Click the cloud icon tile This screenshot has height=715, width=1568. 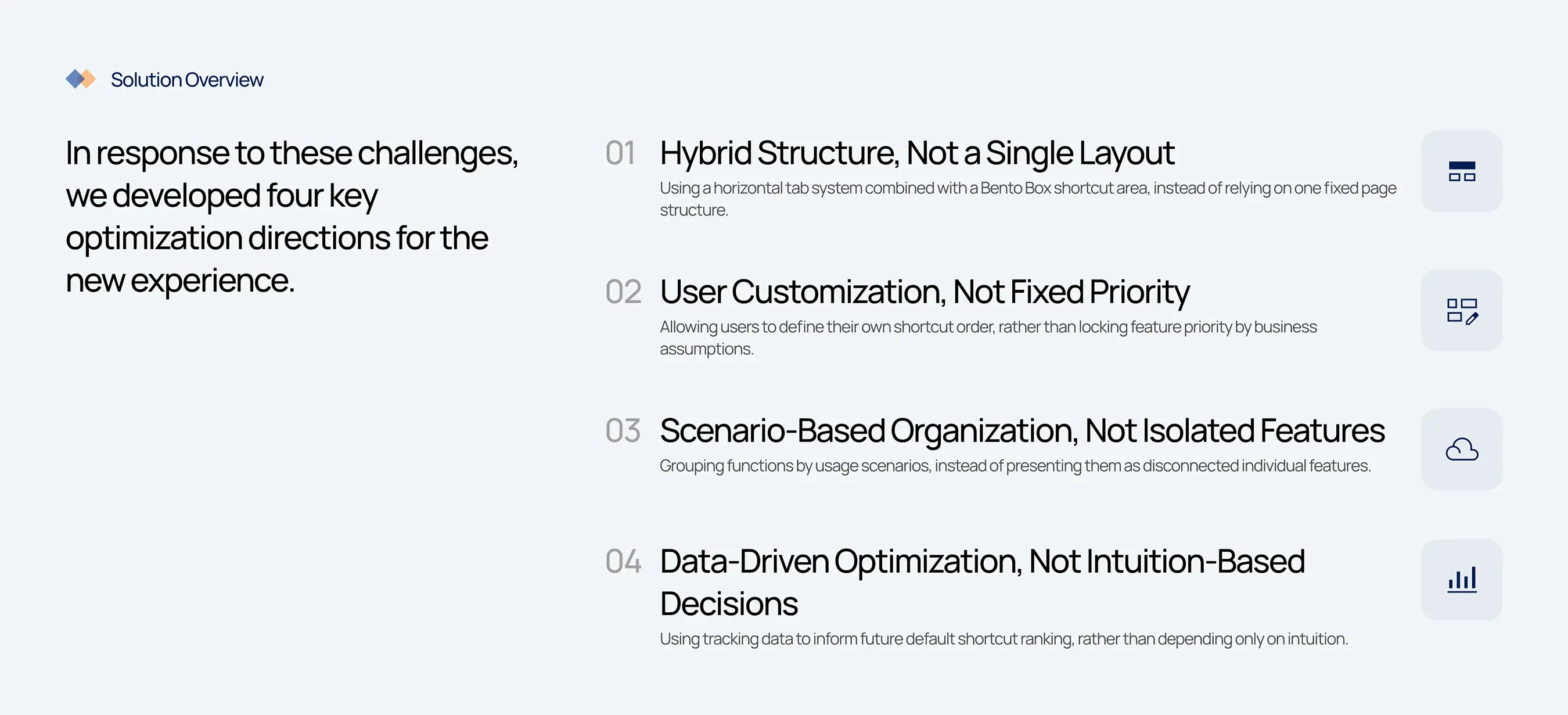(1462, 450)
